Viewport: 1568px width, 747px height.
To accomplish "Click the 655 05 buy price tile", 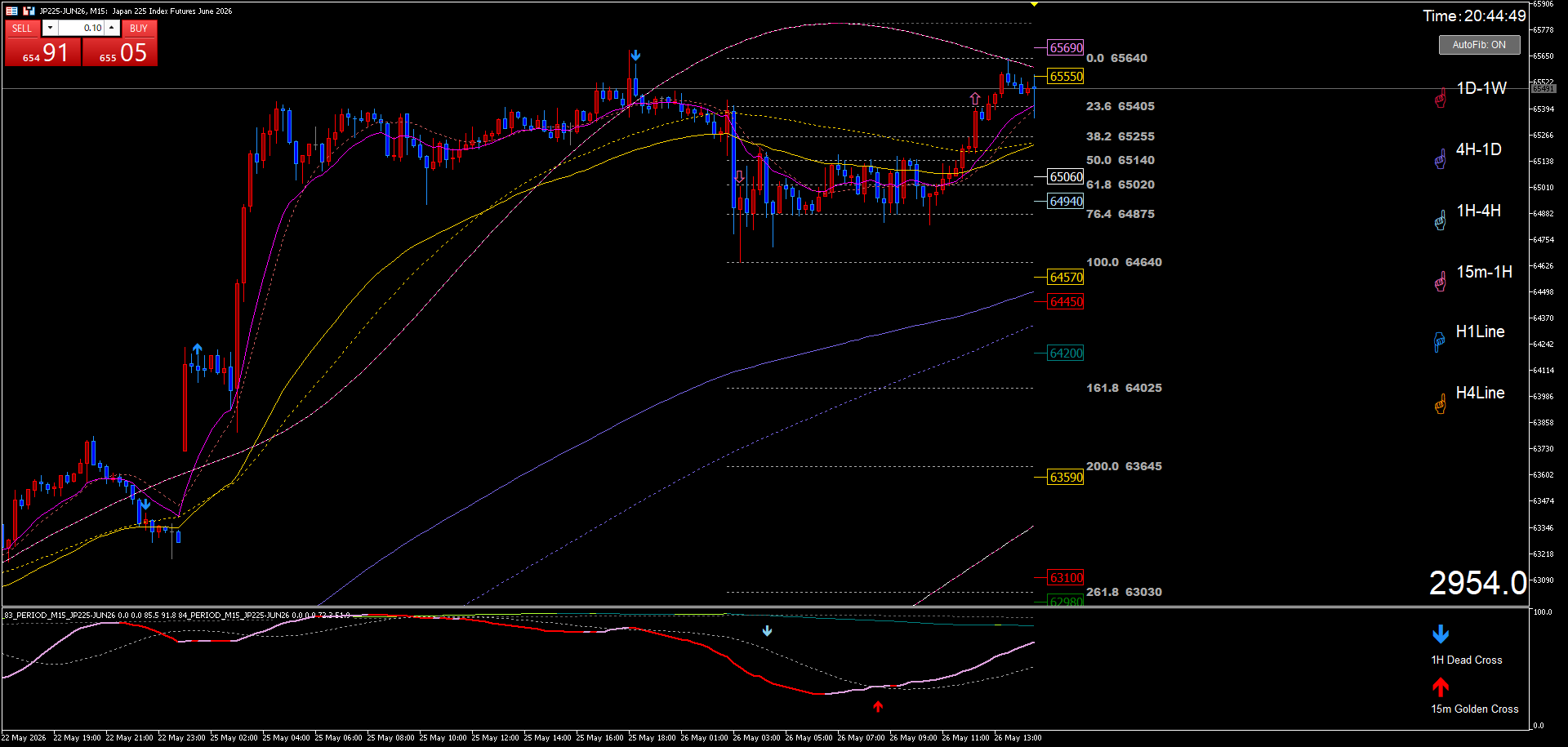I will pos(120,52).
